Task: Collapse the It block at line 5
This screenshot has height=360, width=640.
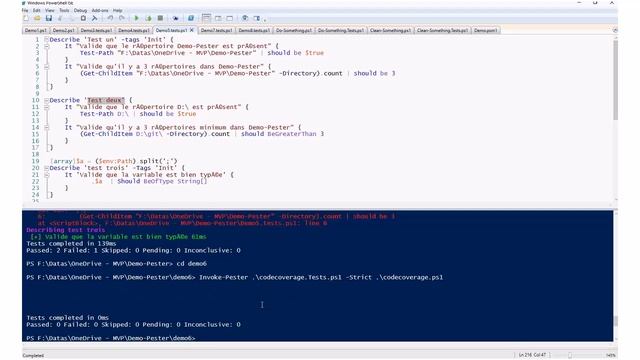Action: pos(47,67)
